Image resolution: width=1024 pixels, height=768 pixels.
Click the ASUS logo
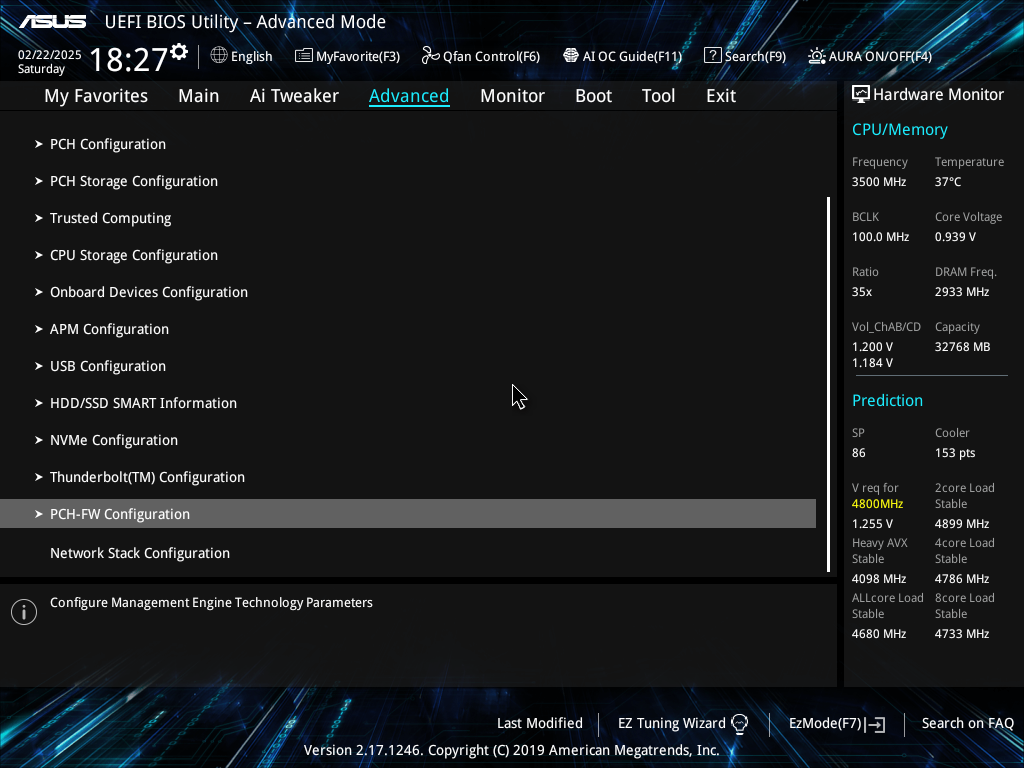pyautogui.click(x=53, y=22)
